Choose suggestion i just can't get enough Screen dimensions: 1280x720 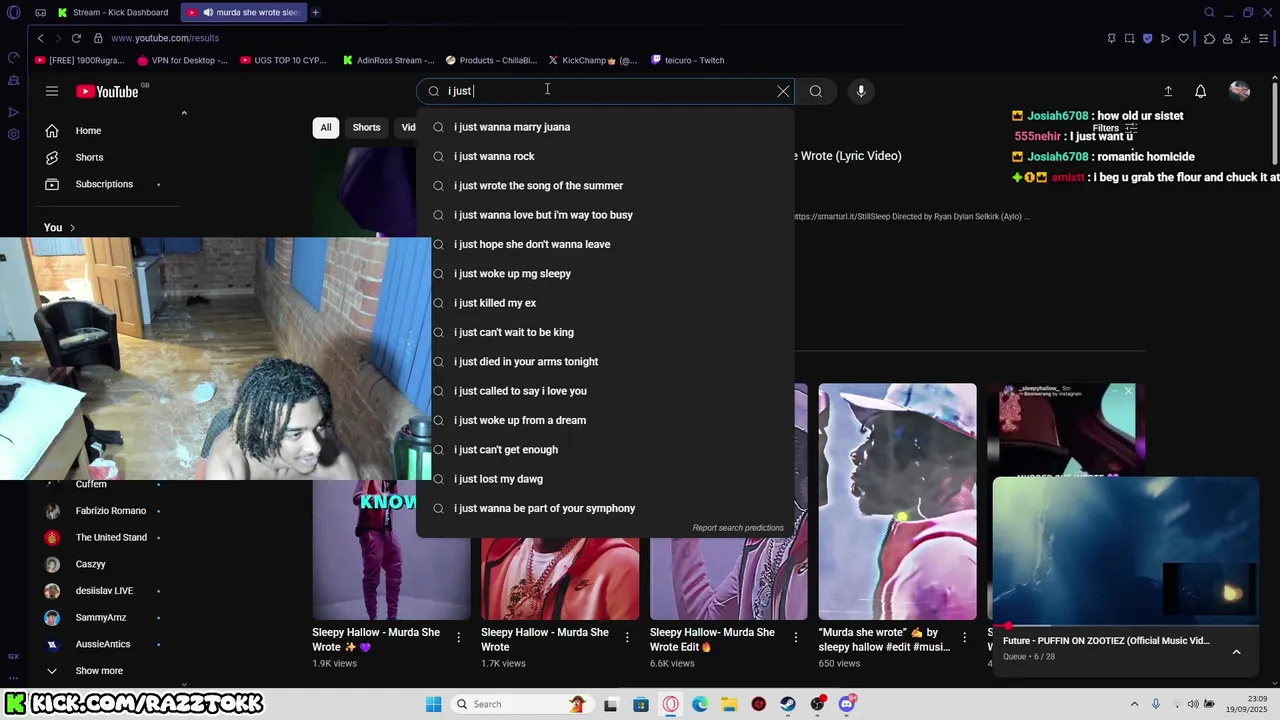coord(606,450)
